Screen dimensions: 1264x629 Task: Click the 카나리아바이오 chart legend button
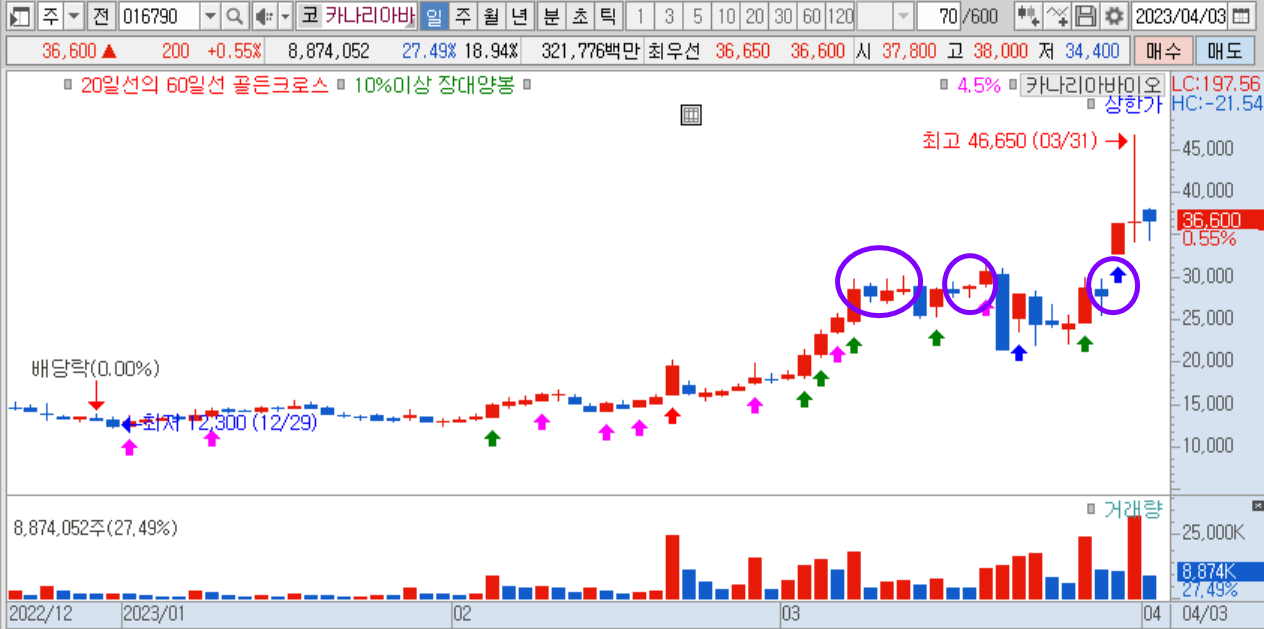click(x=1093, y=86)
